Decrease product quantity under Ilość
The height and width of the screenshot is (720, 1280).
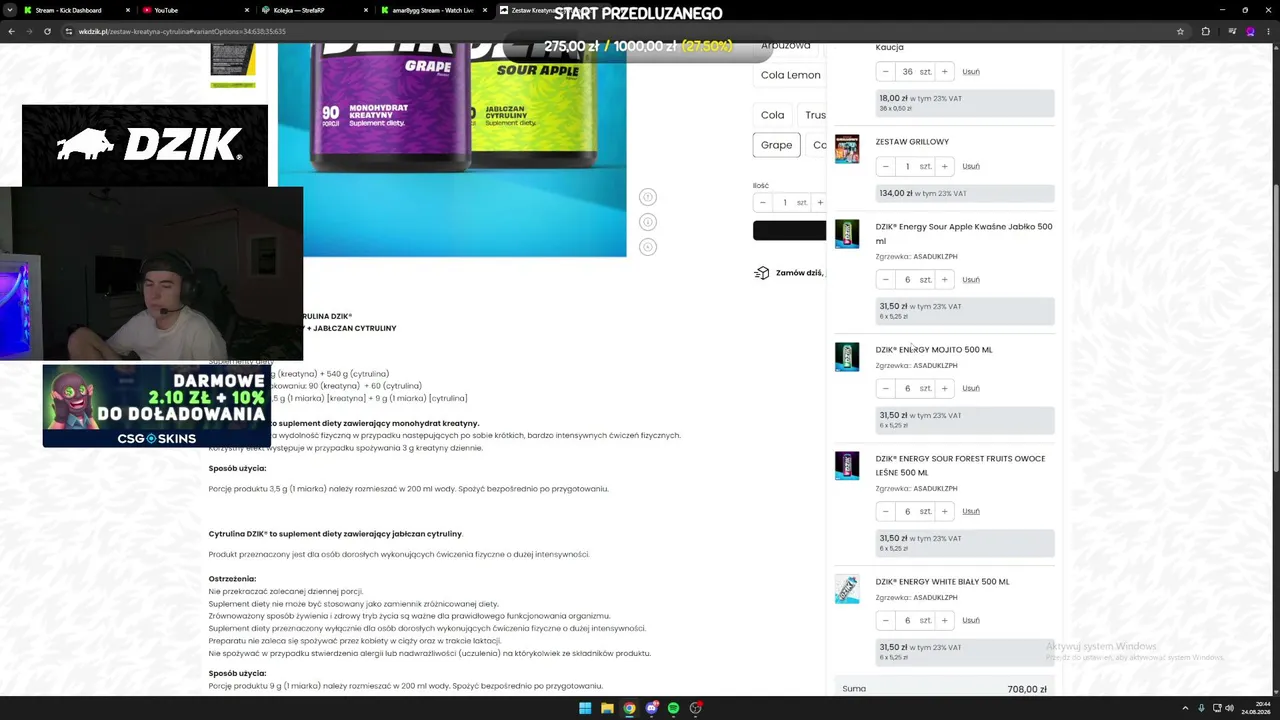[762, 203]
